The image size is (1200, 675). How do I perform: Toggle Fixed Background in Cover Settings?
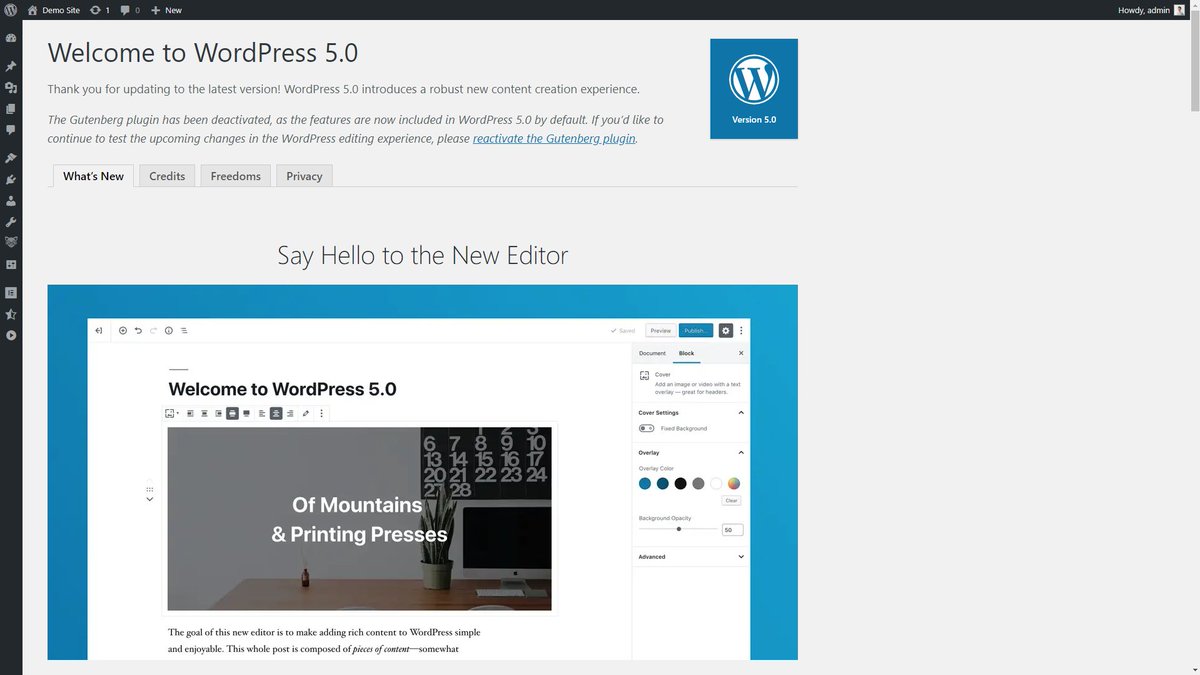coord(646,428)
